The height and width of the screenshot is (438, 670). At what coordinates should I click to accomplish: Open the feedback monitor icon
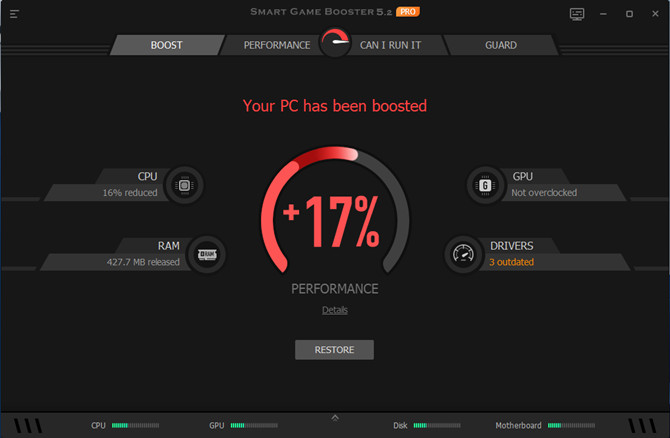577,14
